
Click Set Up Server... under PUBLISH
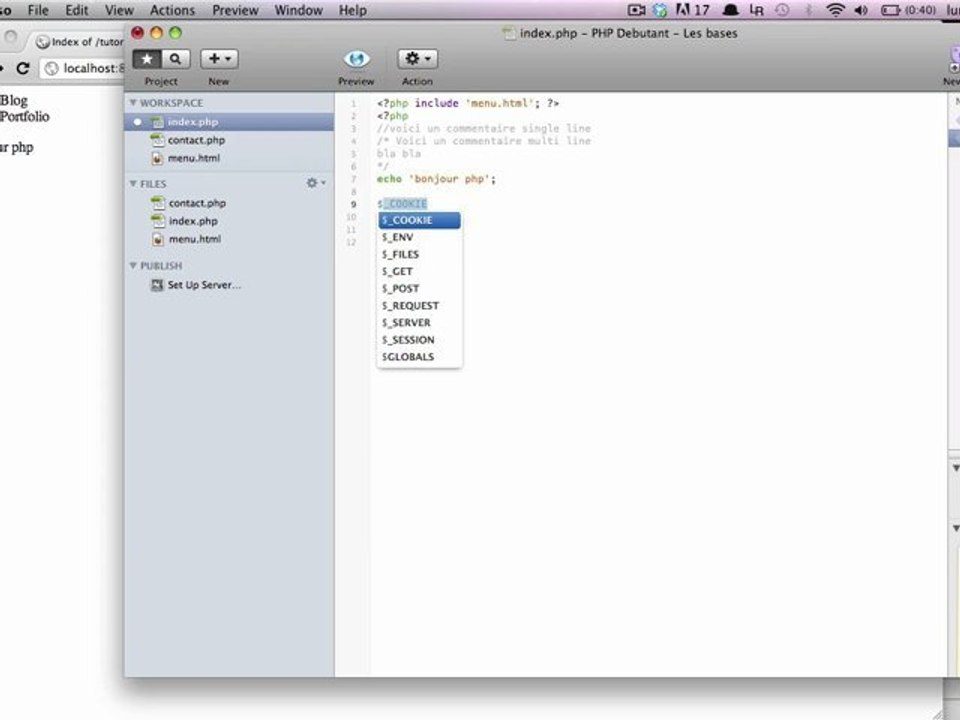(x=204, y=285)
